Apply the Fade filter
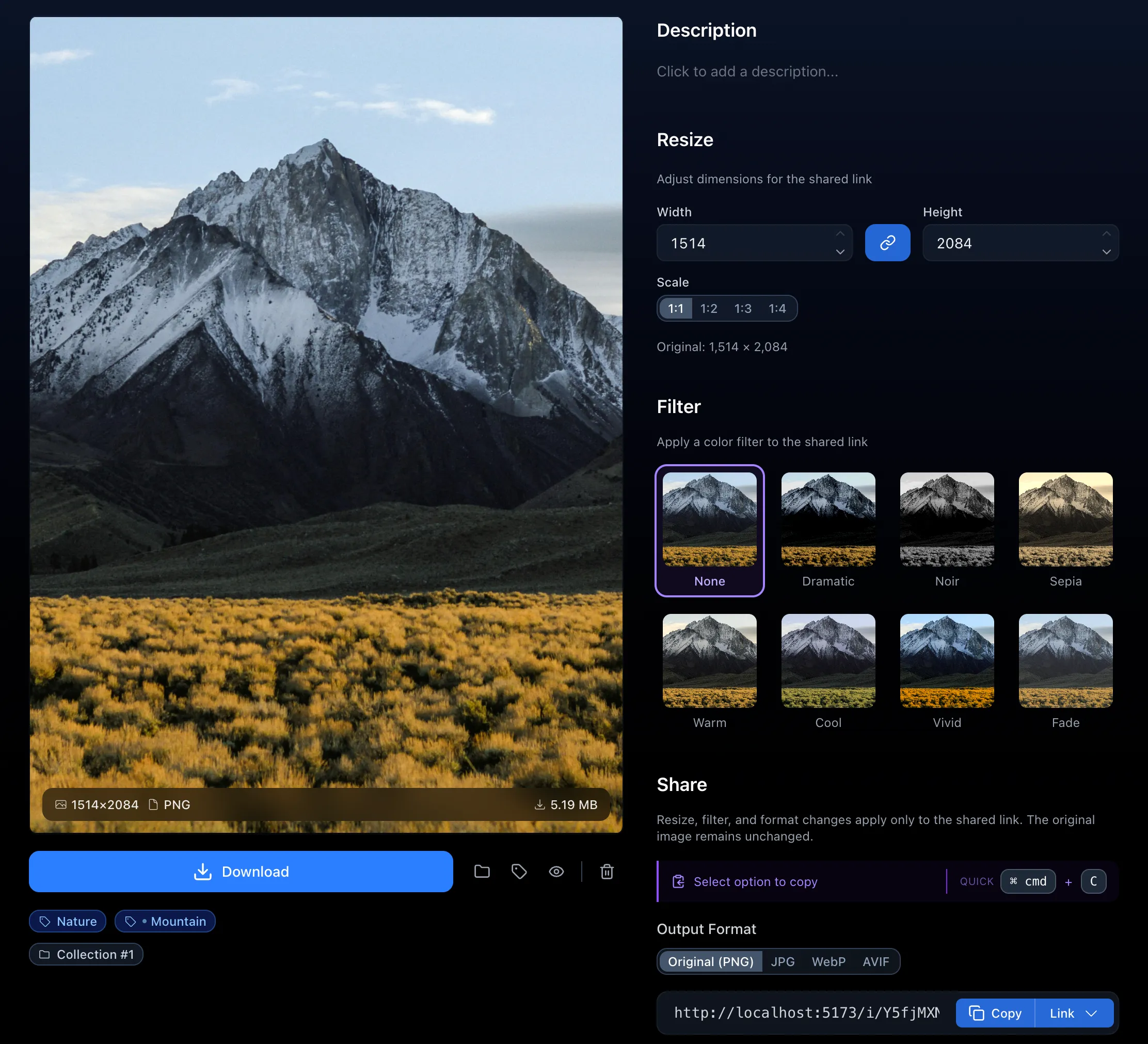 pyautogui.click(x=1065, y=672)
